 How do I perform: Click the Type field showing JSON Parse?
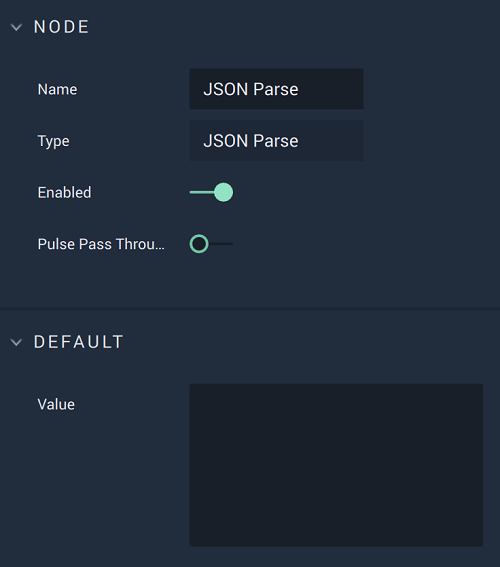[277, 141]
